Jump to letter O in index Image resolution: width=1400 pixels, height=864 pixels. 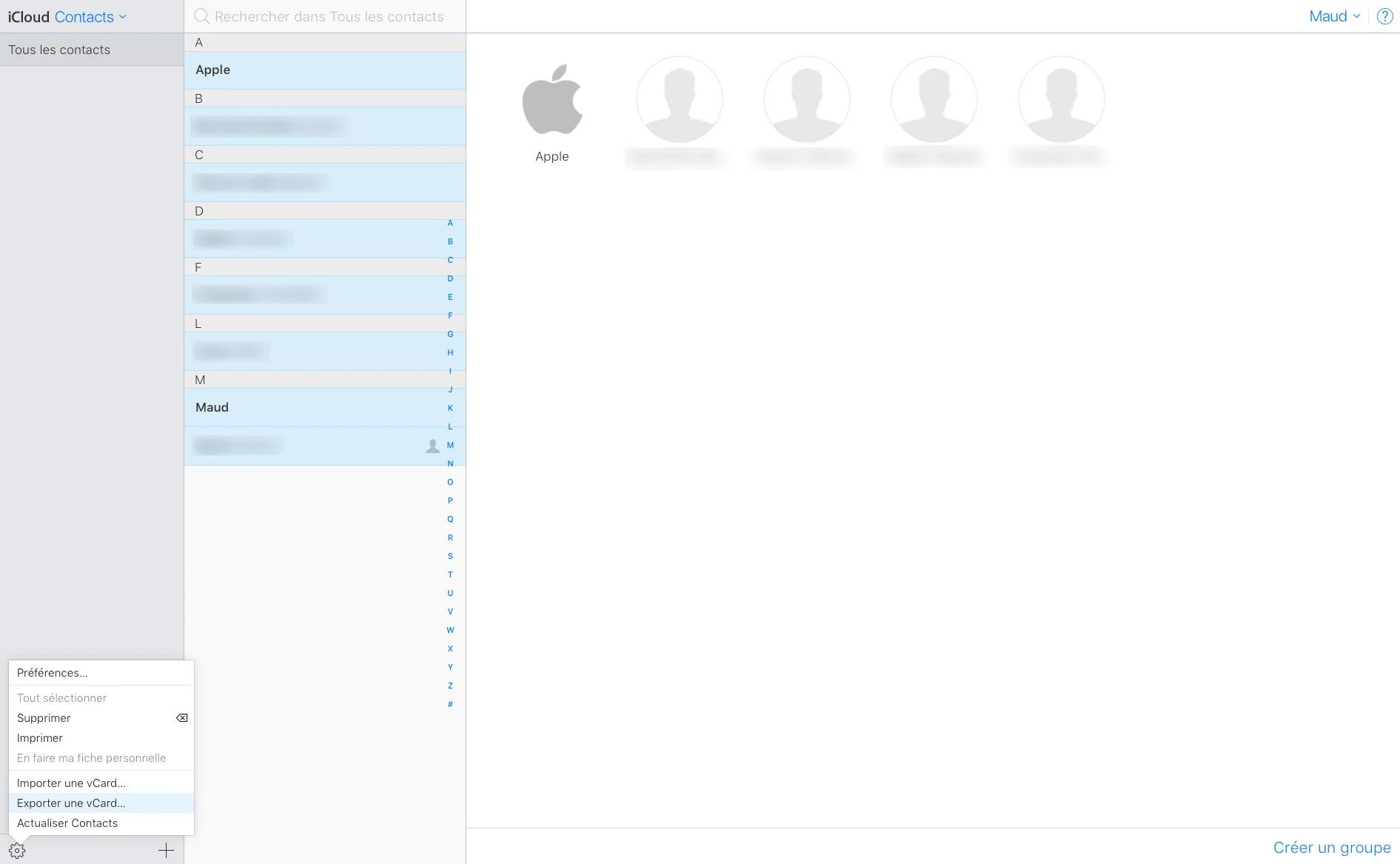pyautogui.click(x=450, y=482)
